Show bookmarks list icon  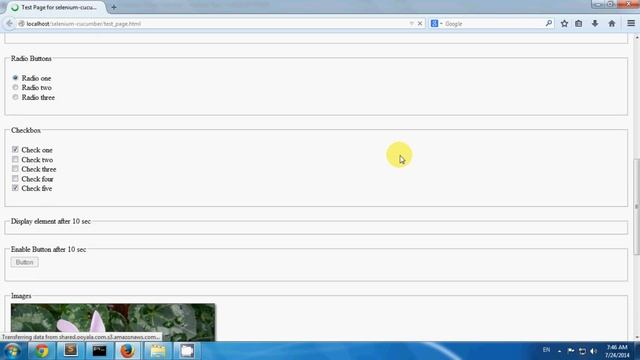578,24
